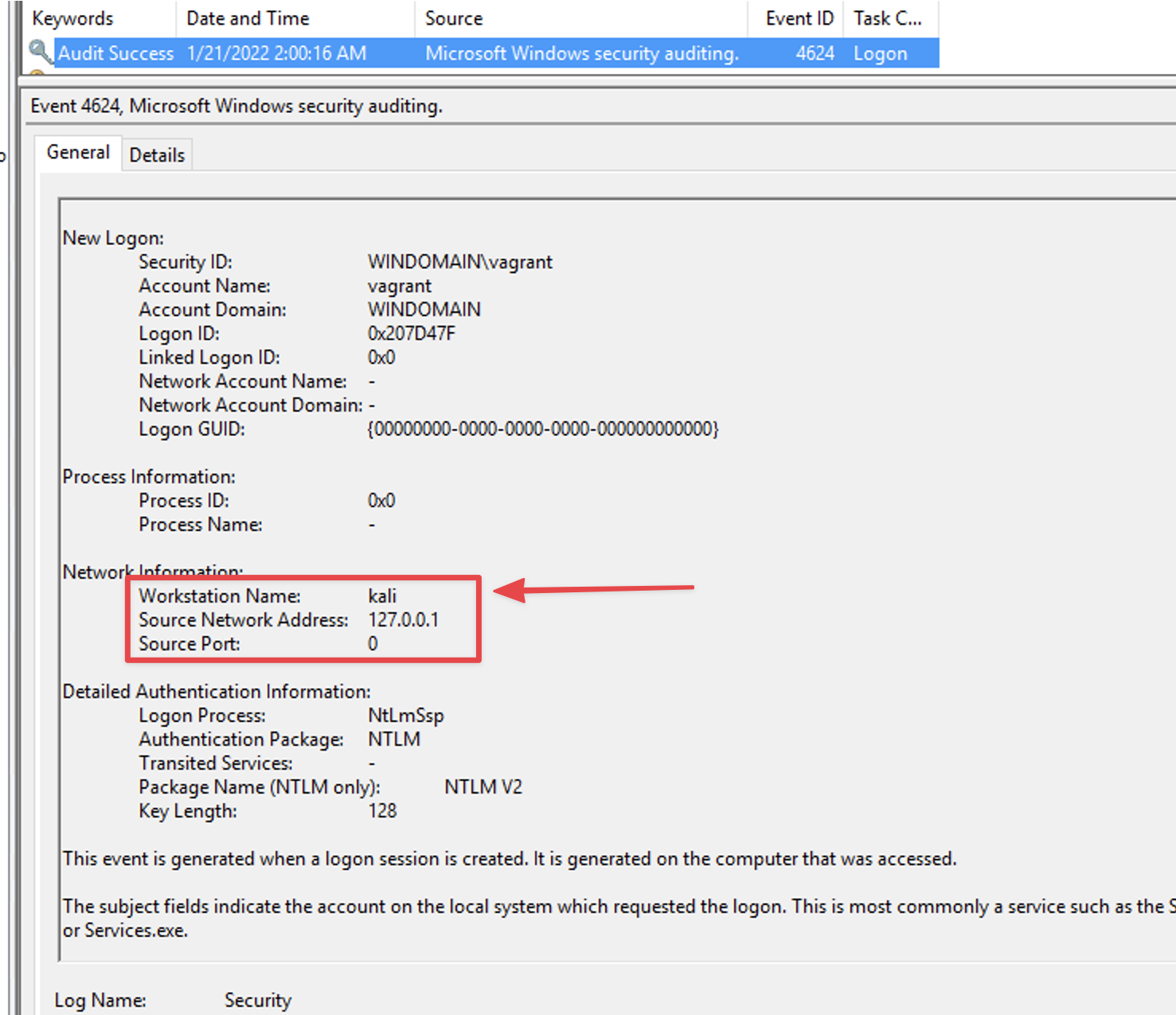Image resolution: width=1176 pixels, height=1015 pixels.
Task: Click the all-zero Logon GUID value
Action: 542,429
